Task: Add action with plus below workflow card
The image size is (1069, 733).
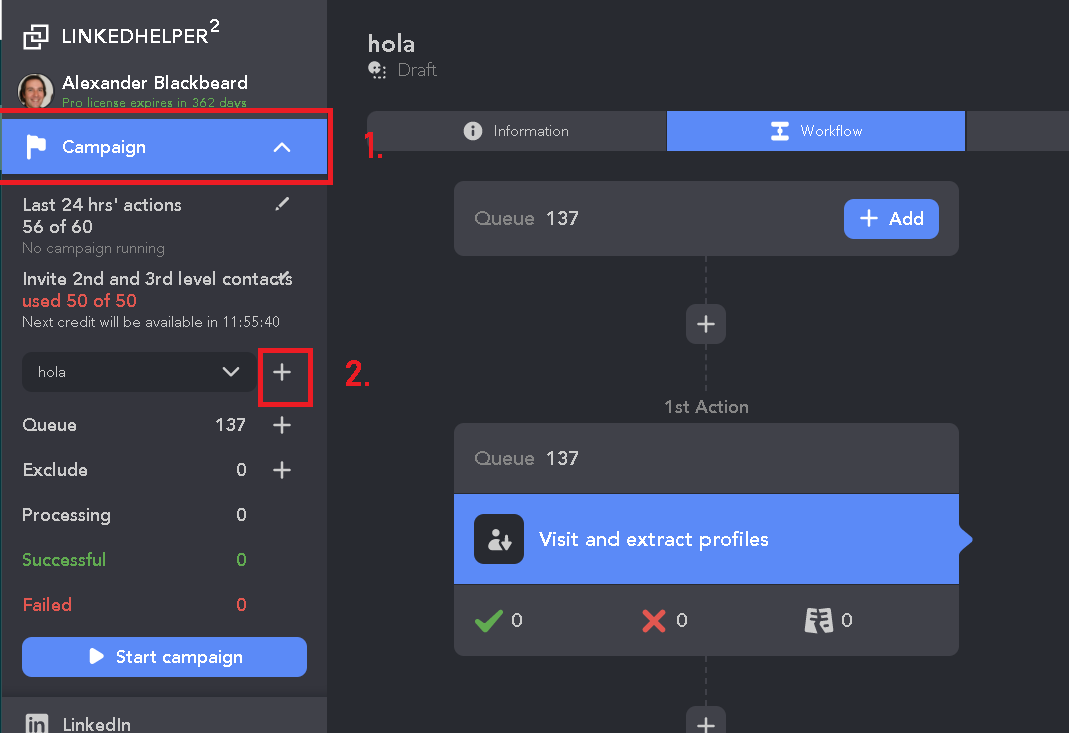Action: click(706, 723)
